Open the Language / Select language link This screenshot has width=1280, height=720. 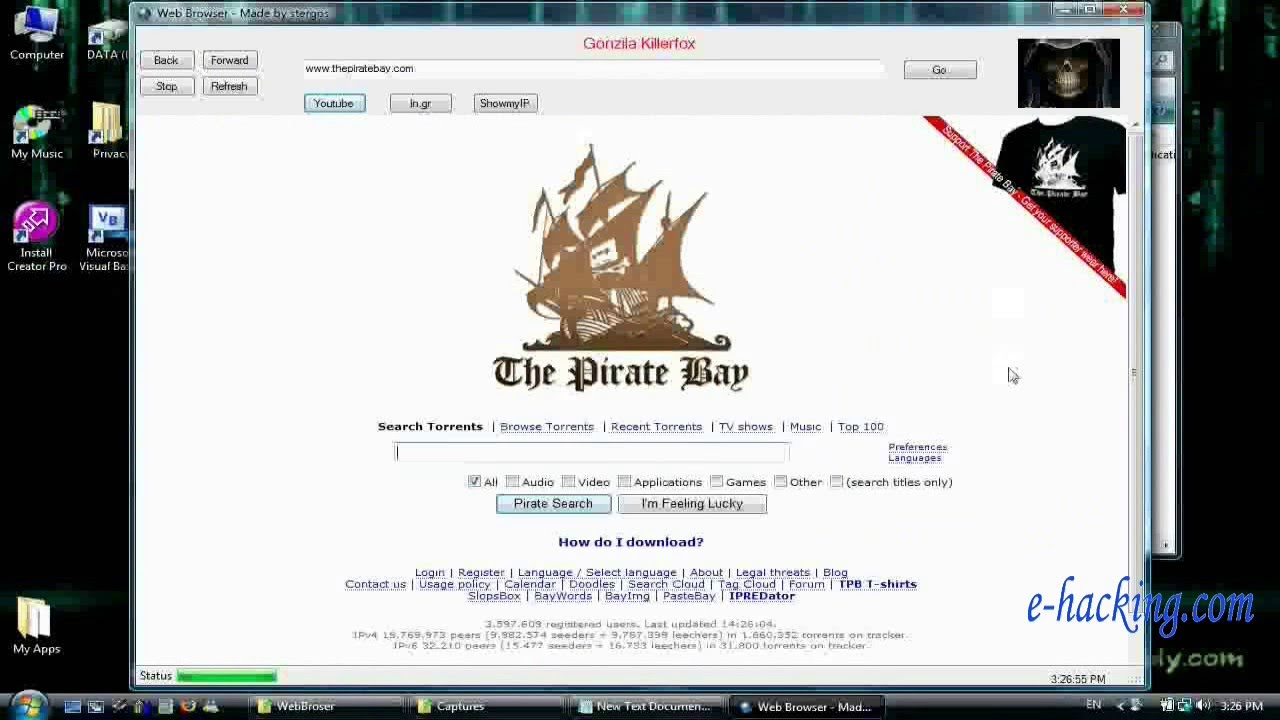597,573
